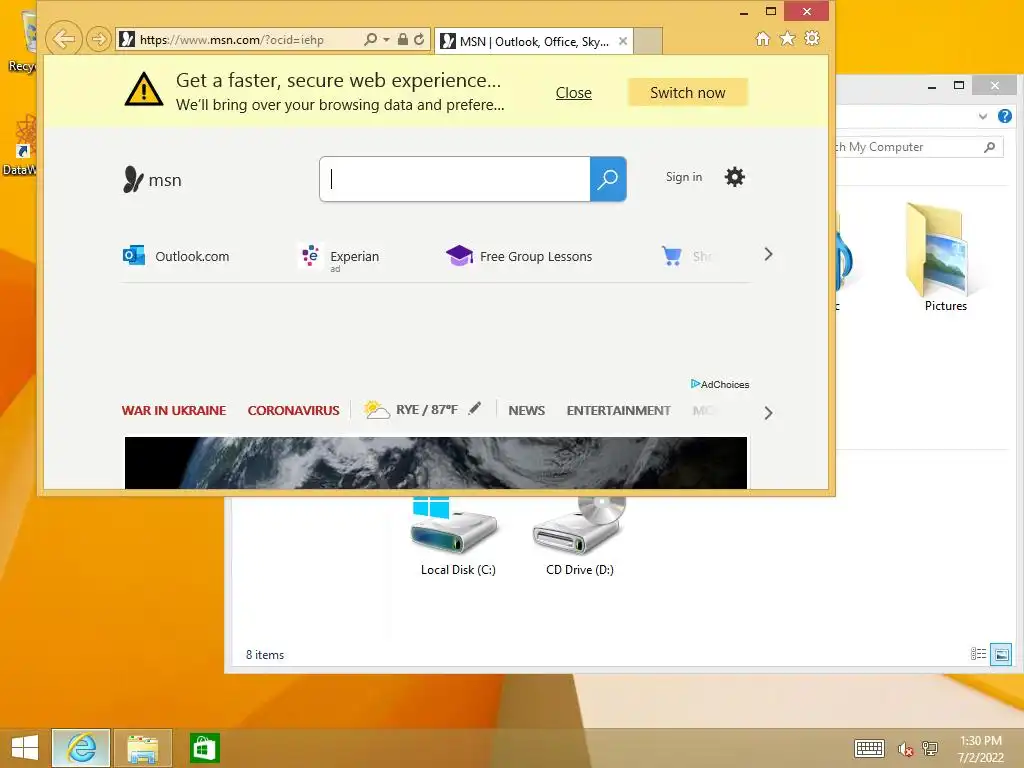The height and width of the screenshot is (768, 1024).
Task: Switch Explorer to details view icon
Action: (x=978, y=654)
